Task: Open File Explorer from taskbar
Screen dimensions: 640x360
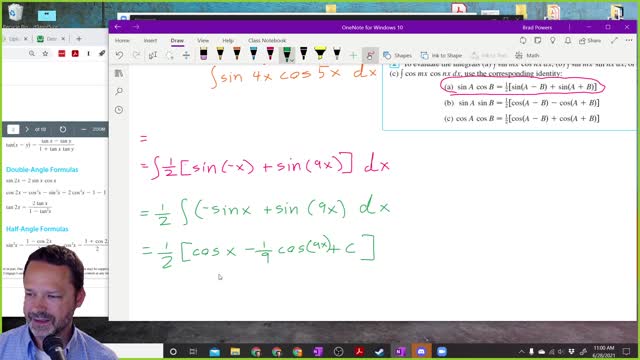Action: click(235, 351)
